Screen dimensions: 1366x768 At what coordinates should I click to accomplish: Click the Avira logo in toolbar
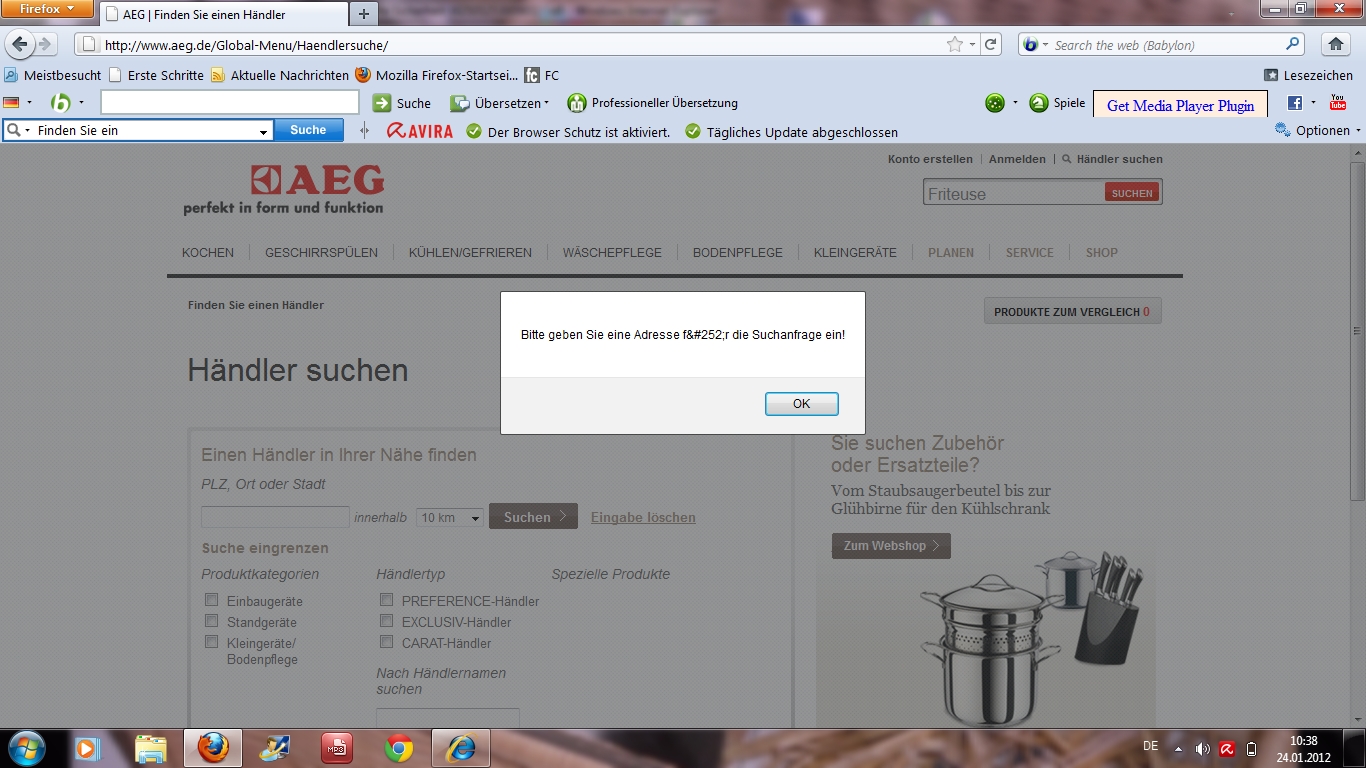coord(420,131)
